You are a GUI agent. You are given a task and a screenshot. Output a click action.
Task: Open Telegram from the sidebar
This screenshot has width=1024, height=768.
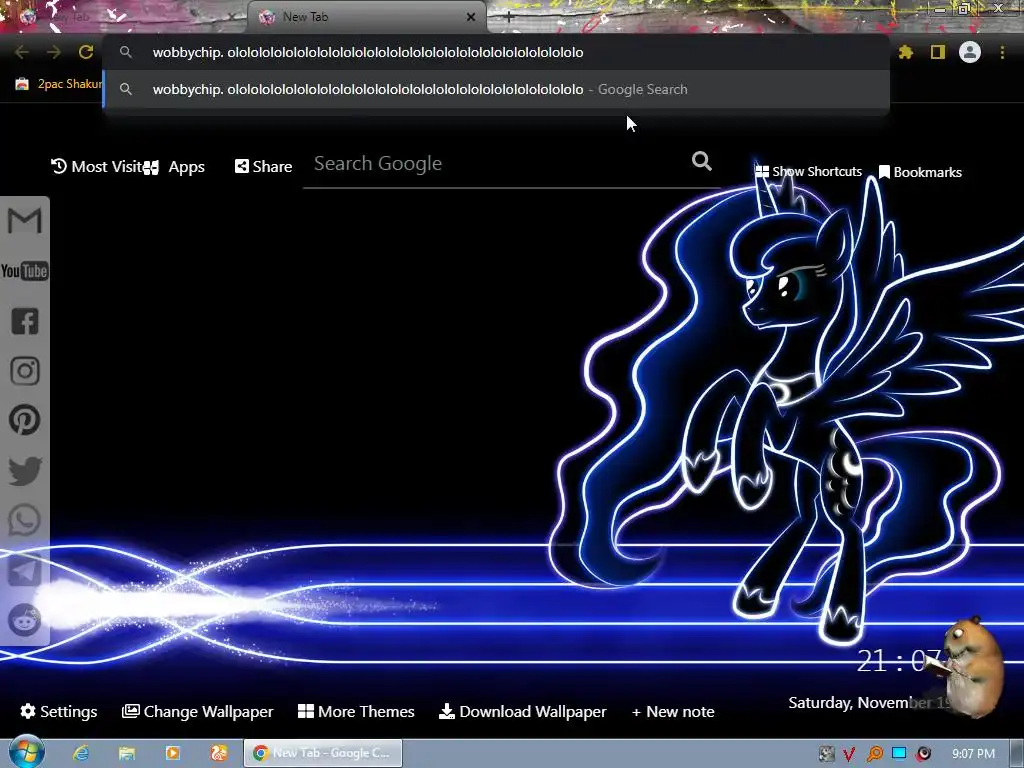click(x=25, y=571)
